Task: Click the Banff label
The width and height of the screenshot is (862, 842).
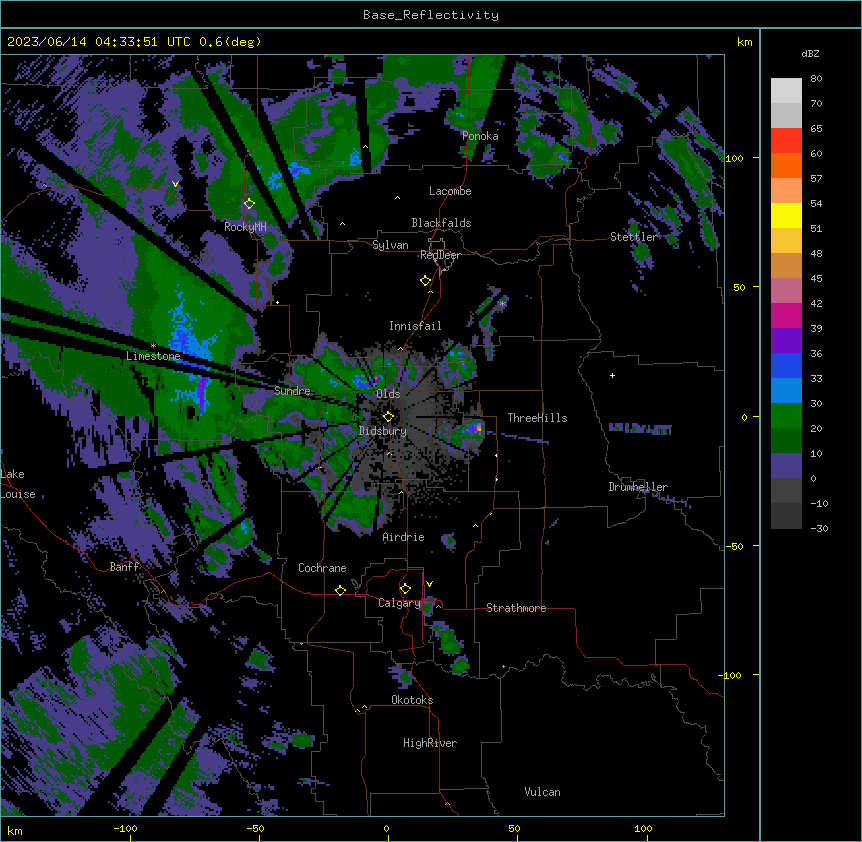Action: [124, 567]
